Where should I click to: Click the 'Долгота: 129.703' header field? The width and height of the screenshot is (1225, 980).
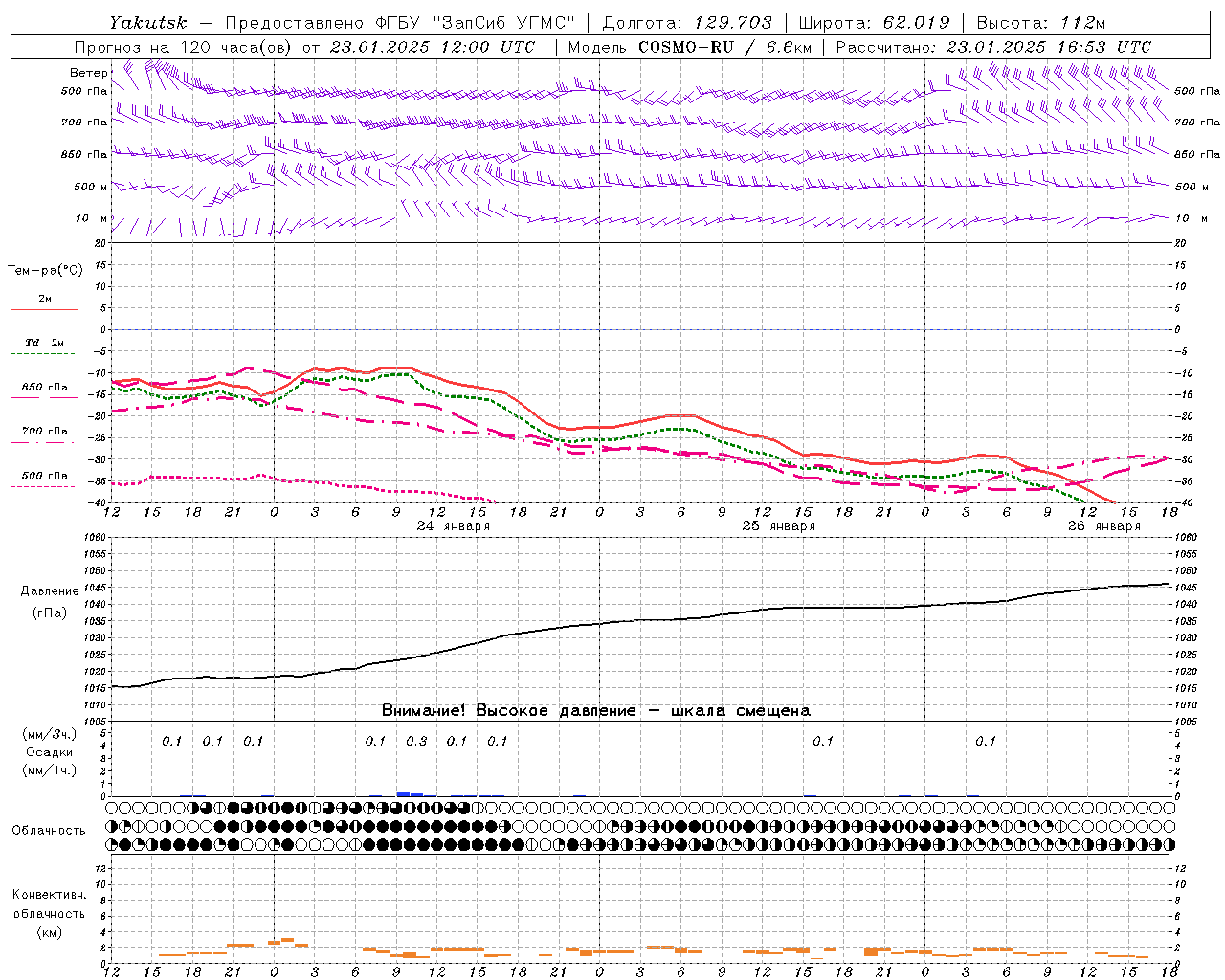coord(687,23)
